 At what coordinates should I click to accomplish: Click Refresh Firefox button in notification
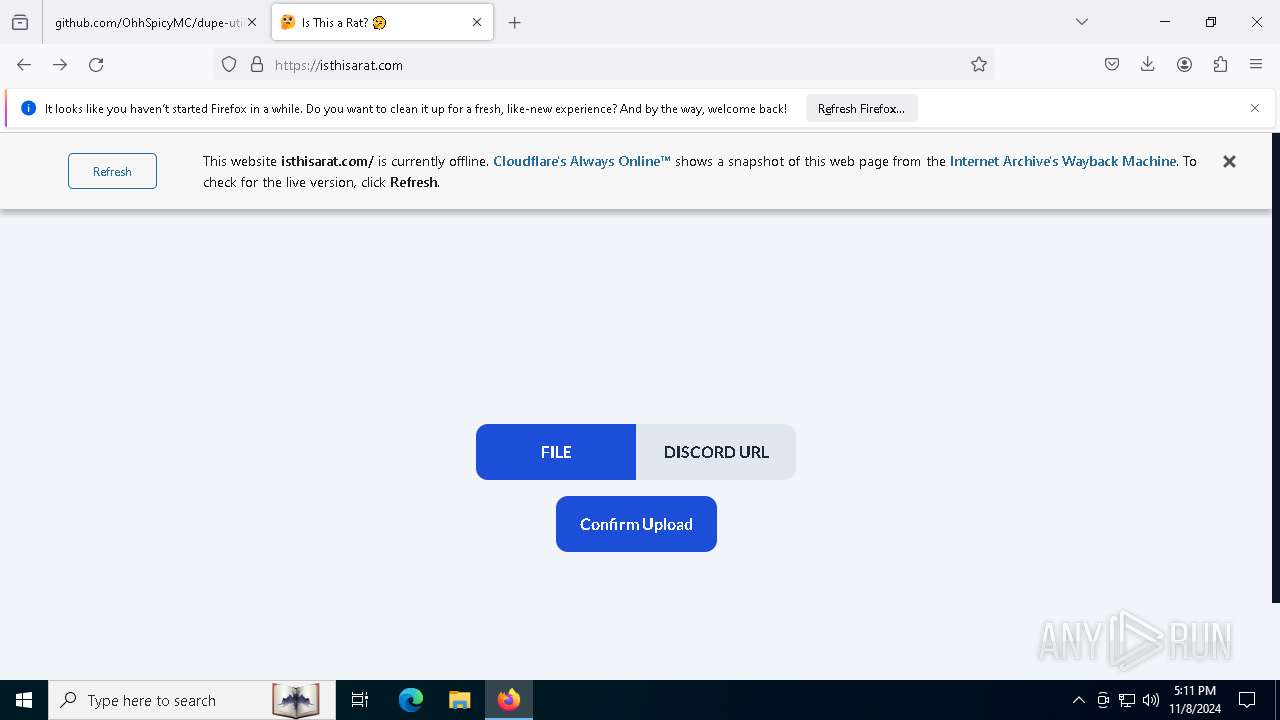coord(861,108)
